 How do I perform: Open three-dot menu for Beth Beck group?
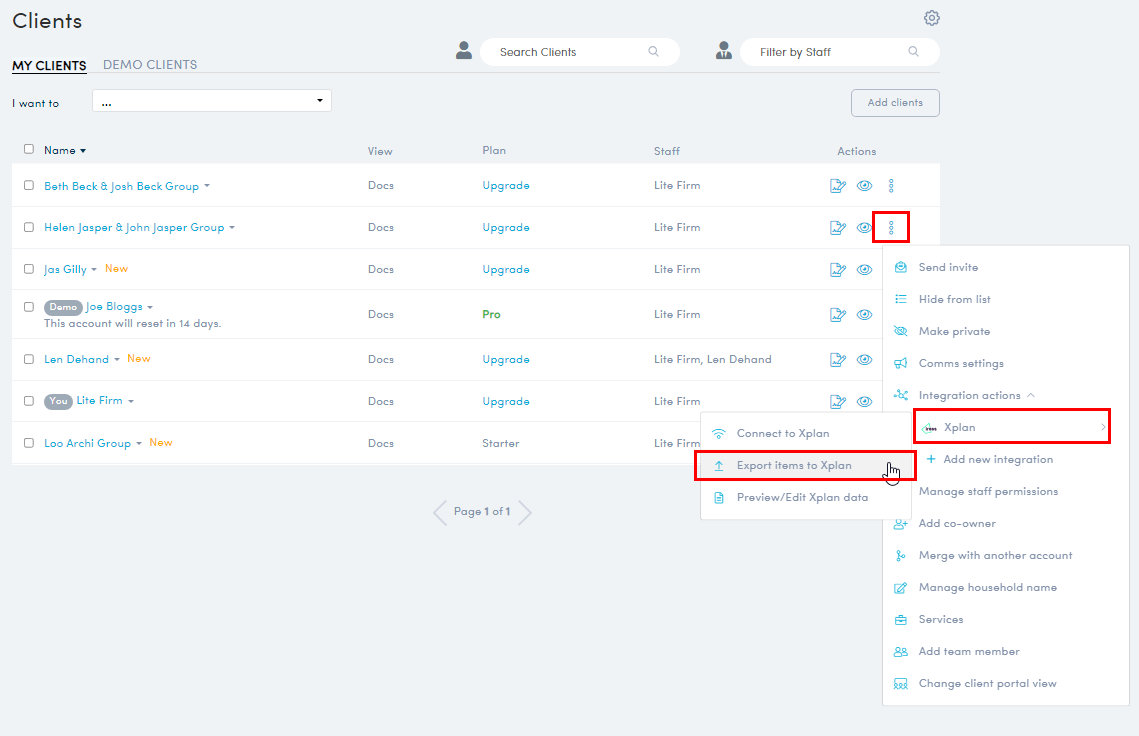pos(891,186)
